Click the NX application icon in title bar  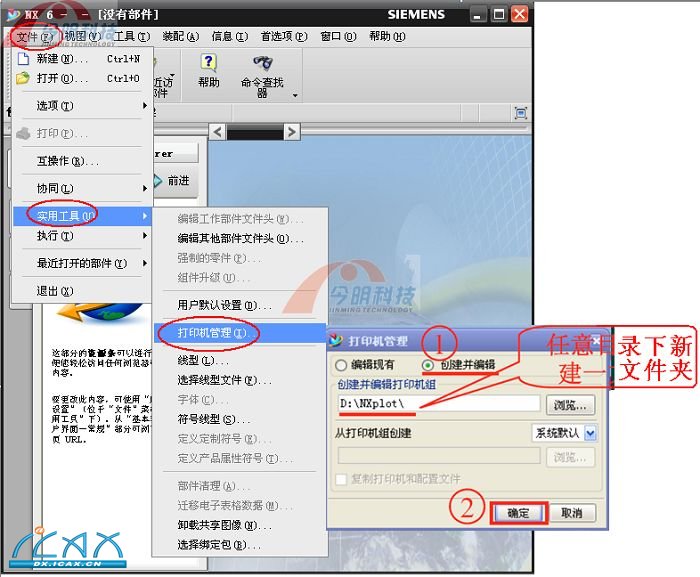click(x=14, y=15)
